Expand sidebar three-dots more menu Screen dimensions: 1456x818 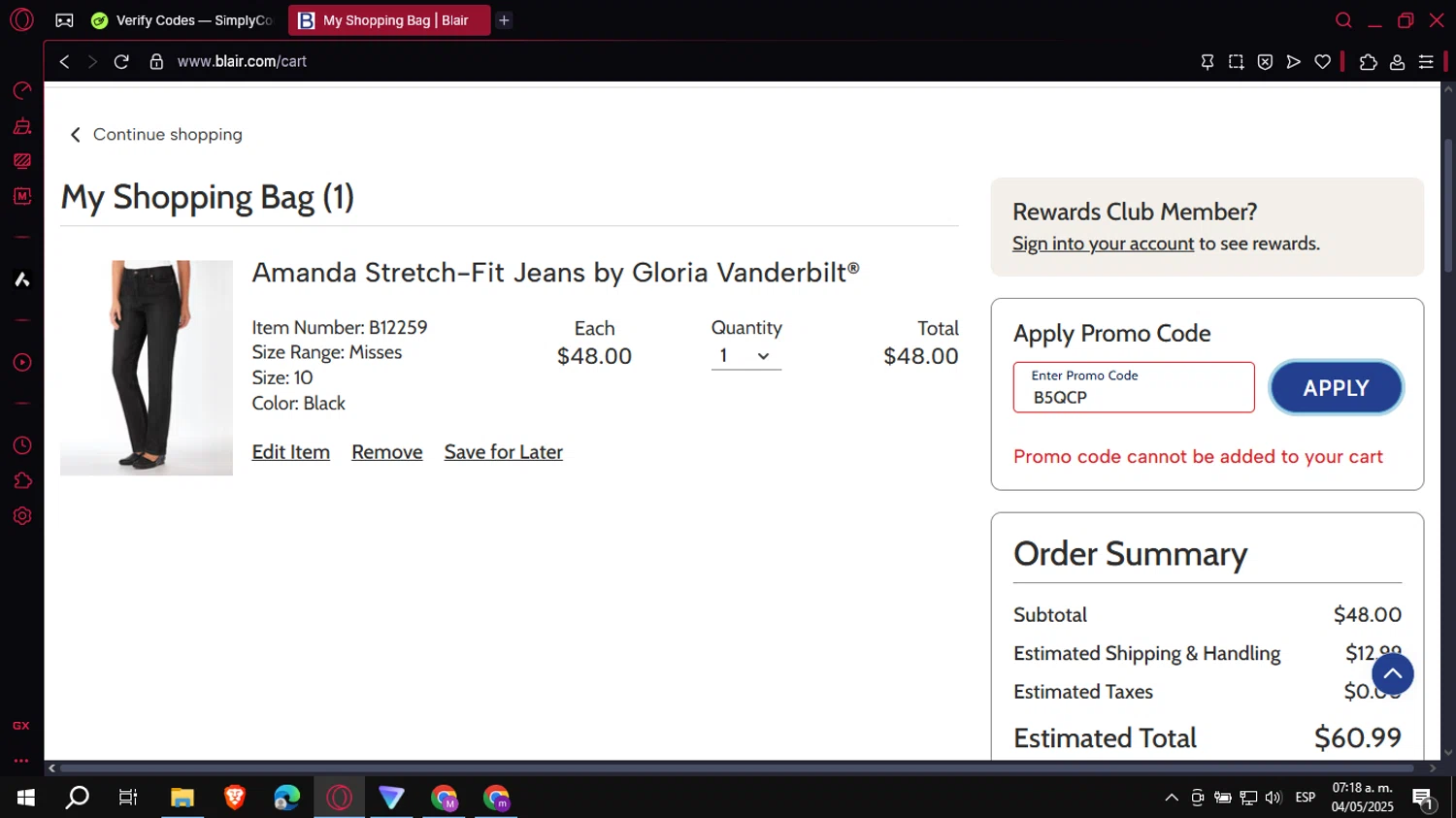pos(21,761)
